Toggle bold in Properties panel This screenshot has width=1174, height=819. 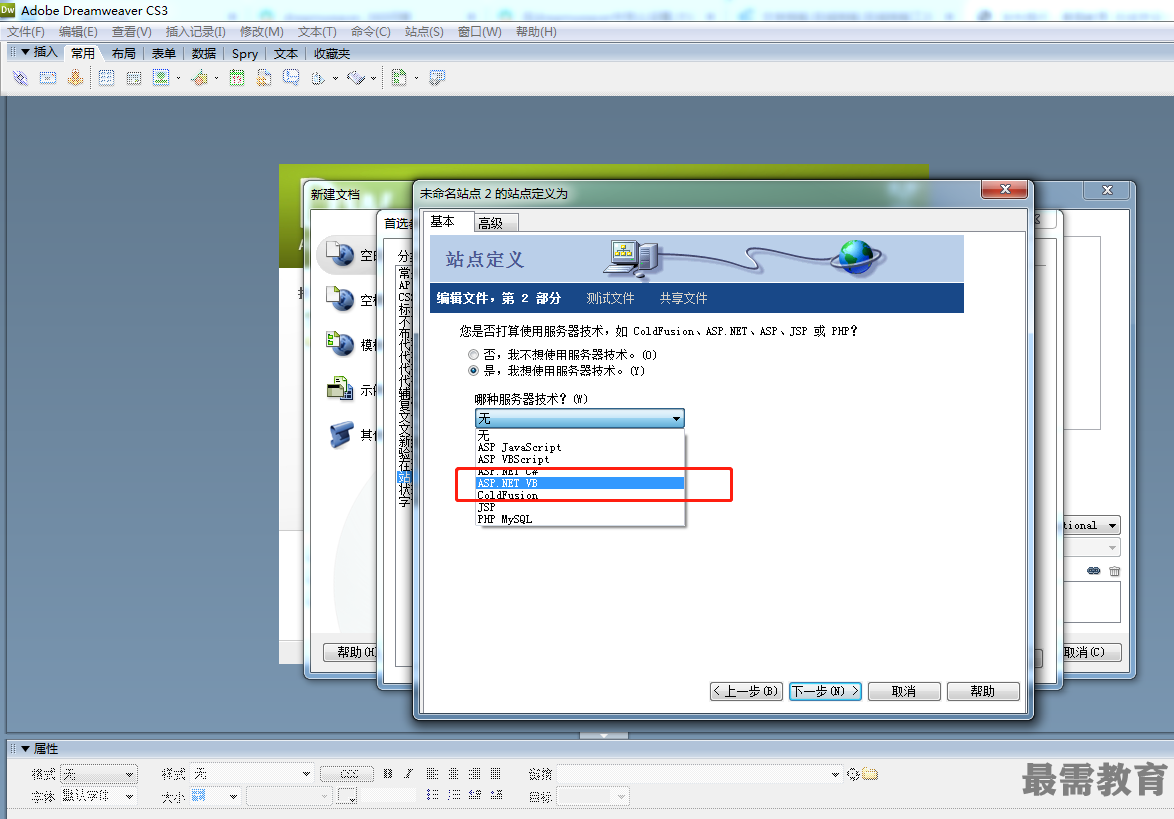387,773
